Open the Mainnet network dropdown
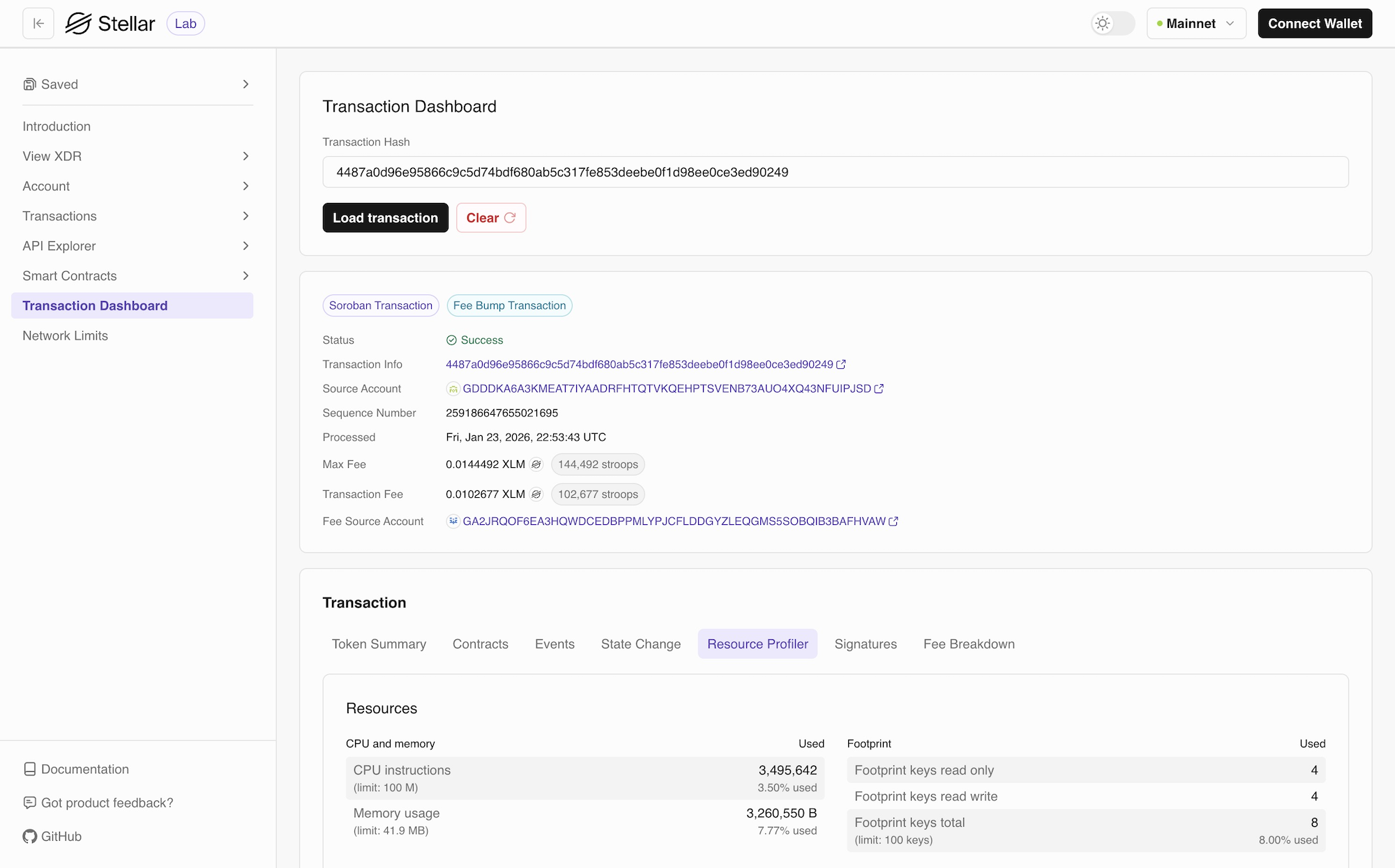The image size is (1395, 868). [x=1196, y=23]
